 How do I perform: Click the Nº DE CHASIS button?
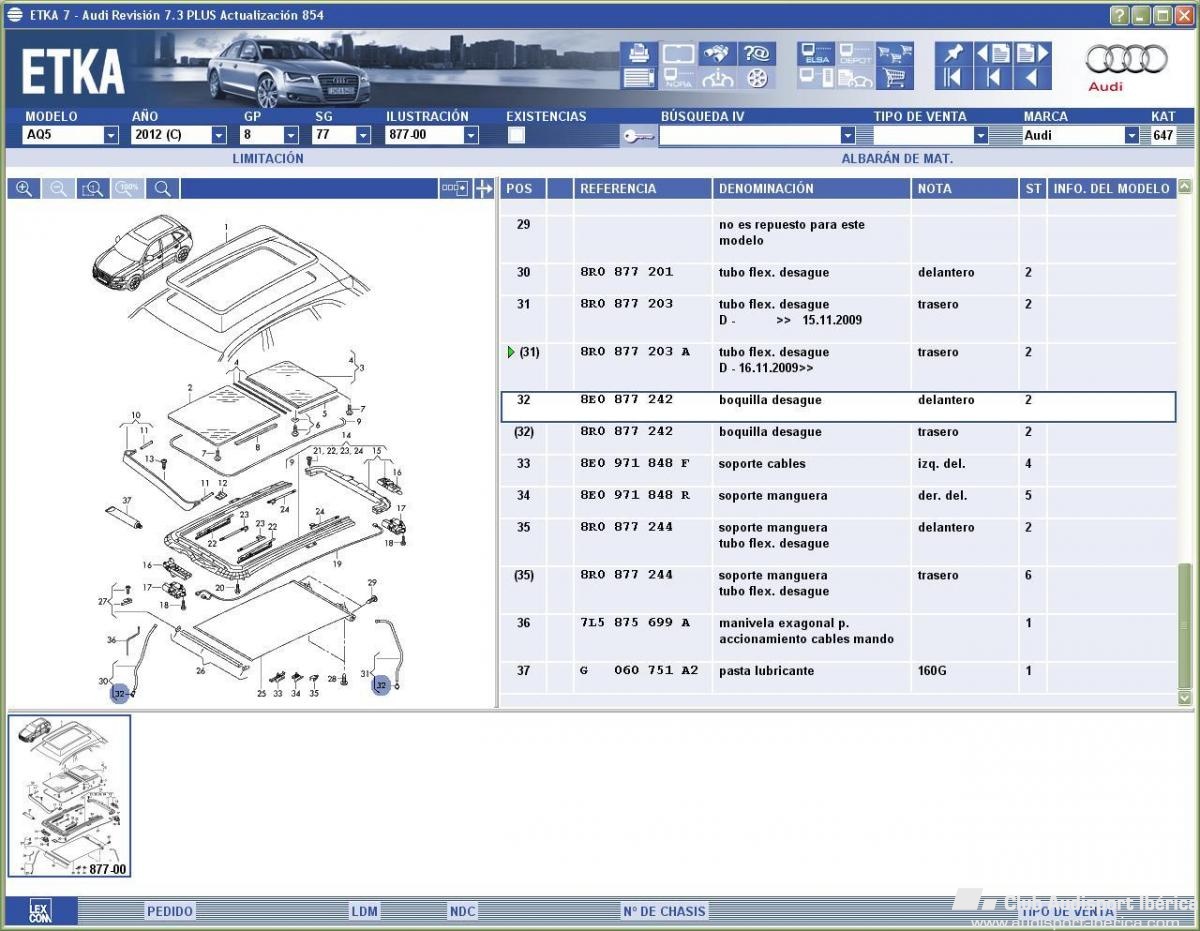click(x=664, y=911)
